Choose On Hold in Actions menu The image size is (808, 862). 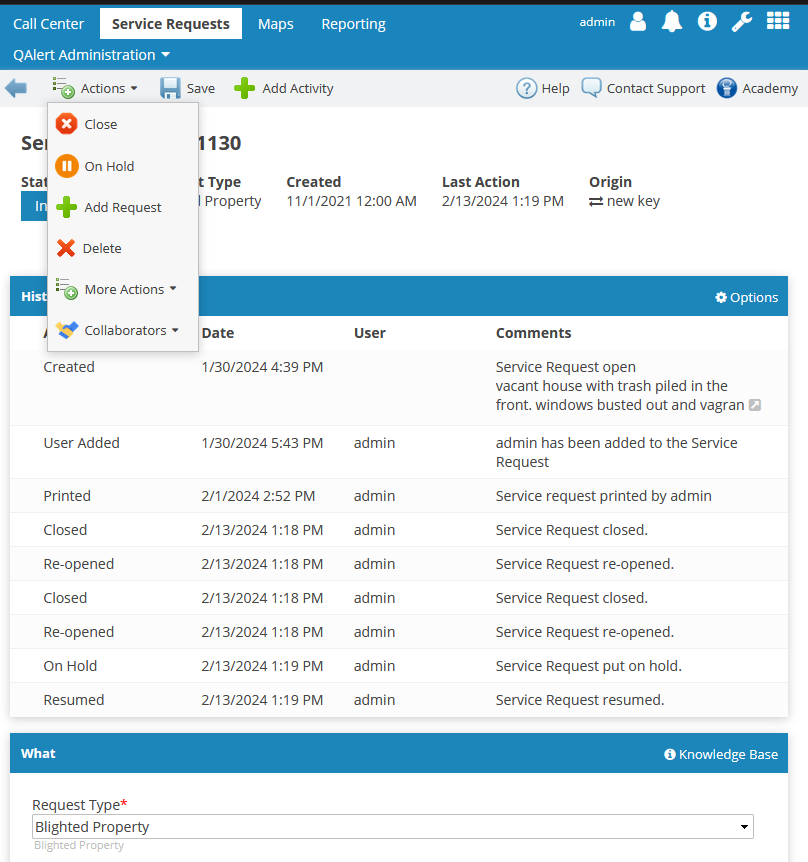click(108, 166)
